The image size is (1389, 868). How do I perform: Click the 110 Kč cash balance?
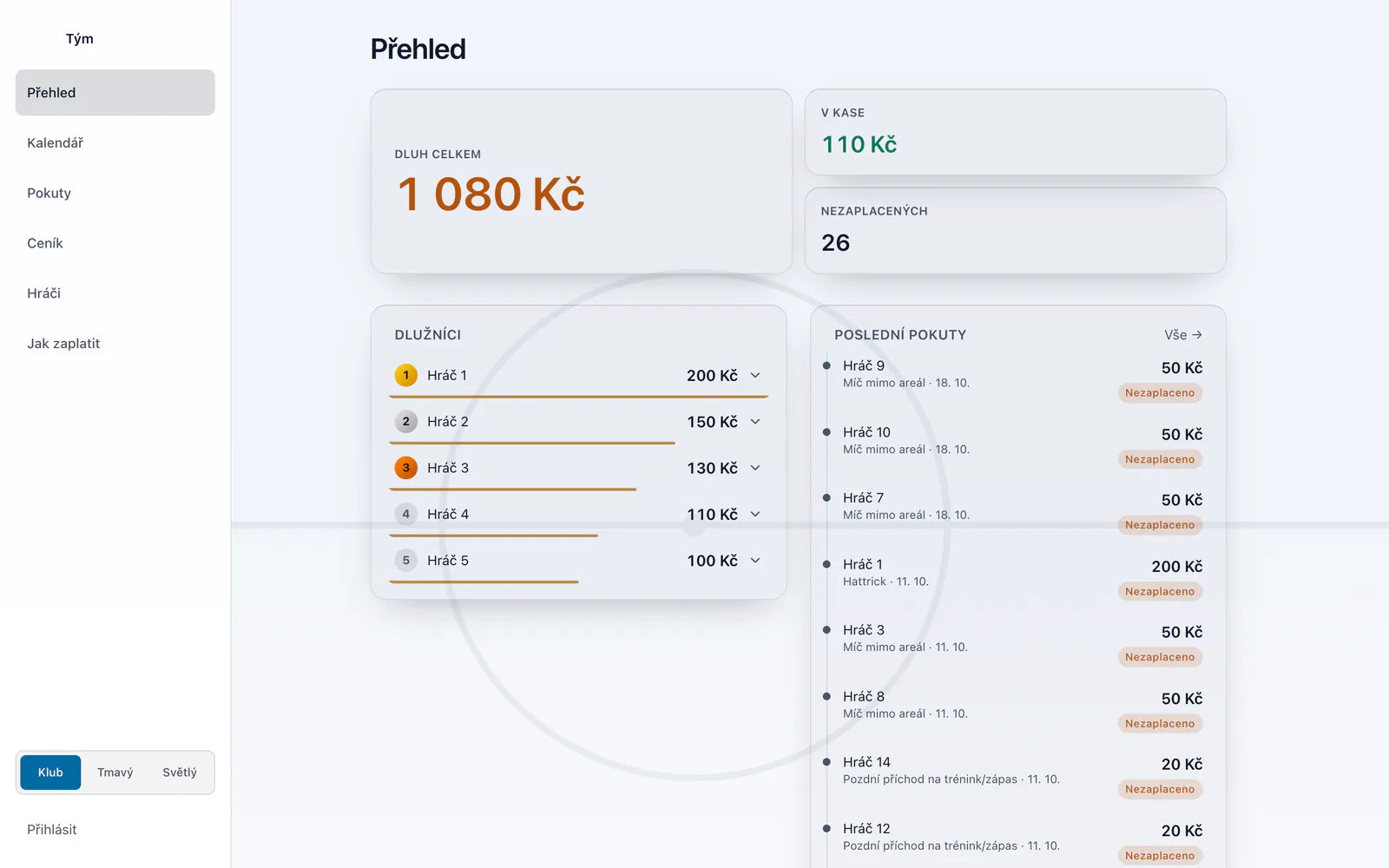[859, 144]
